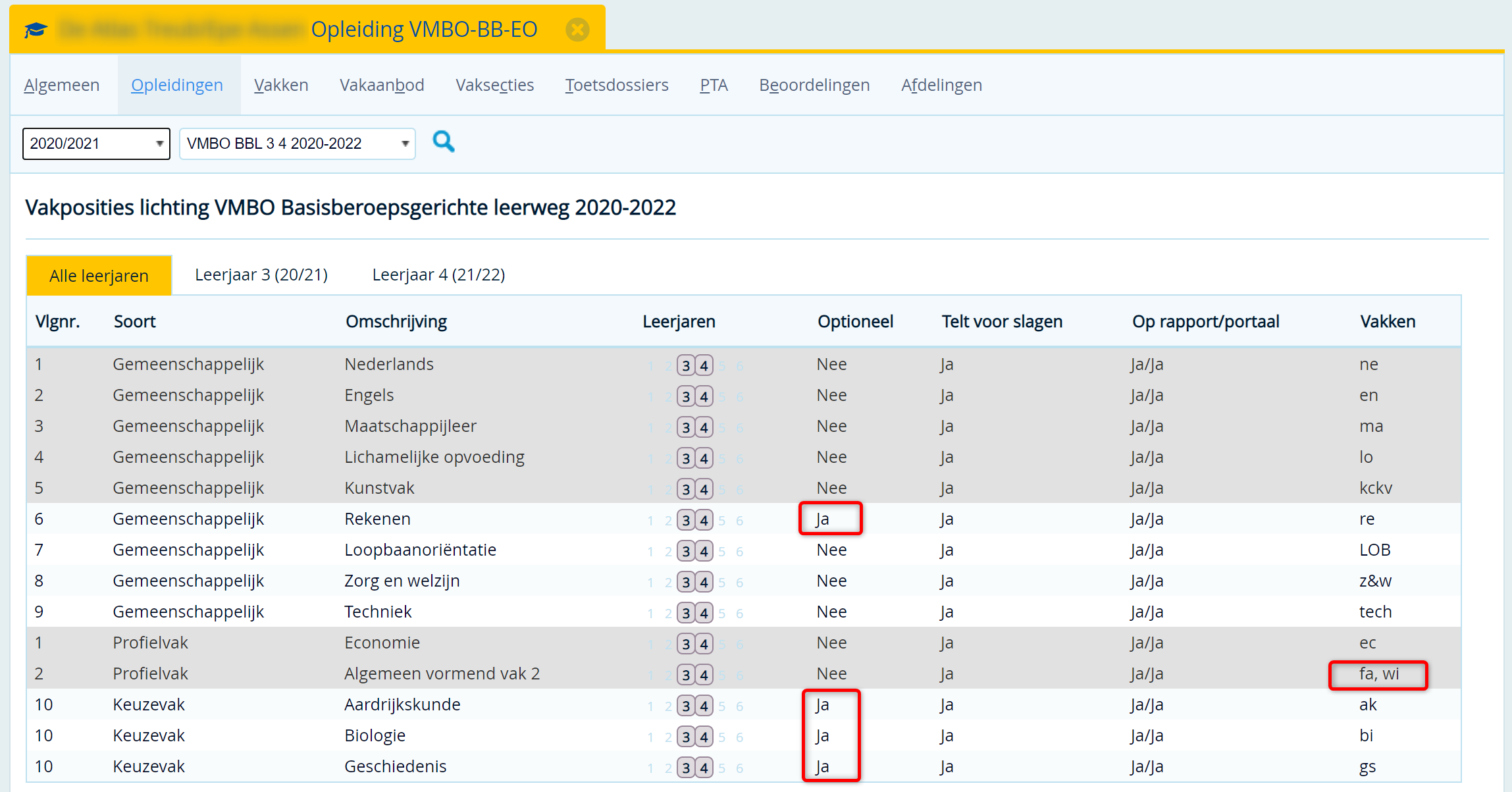Go to the Afdelingen tab
The height and width of the screenshot is (792, 1512).
coord(941,85)
